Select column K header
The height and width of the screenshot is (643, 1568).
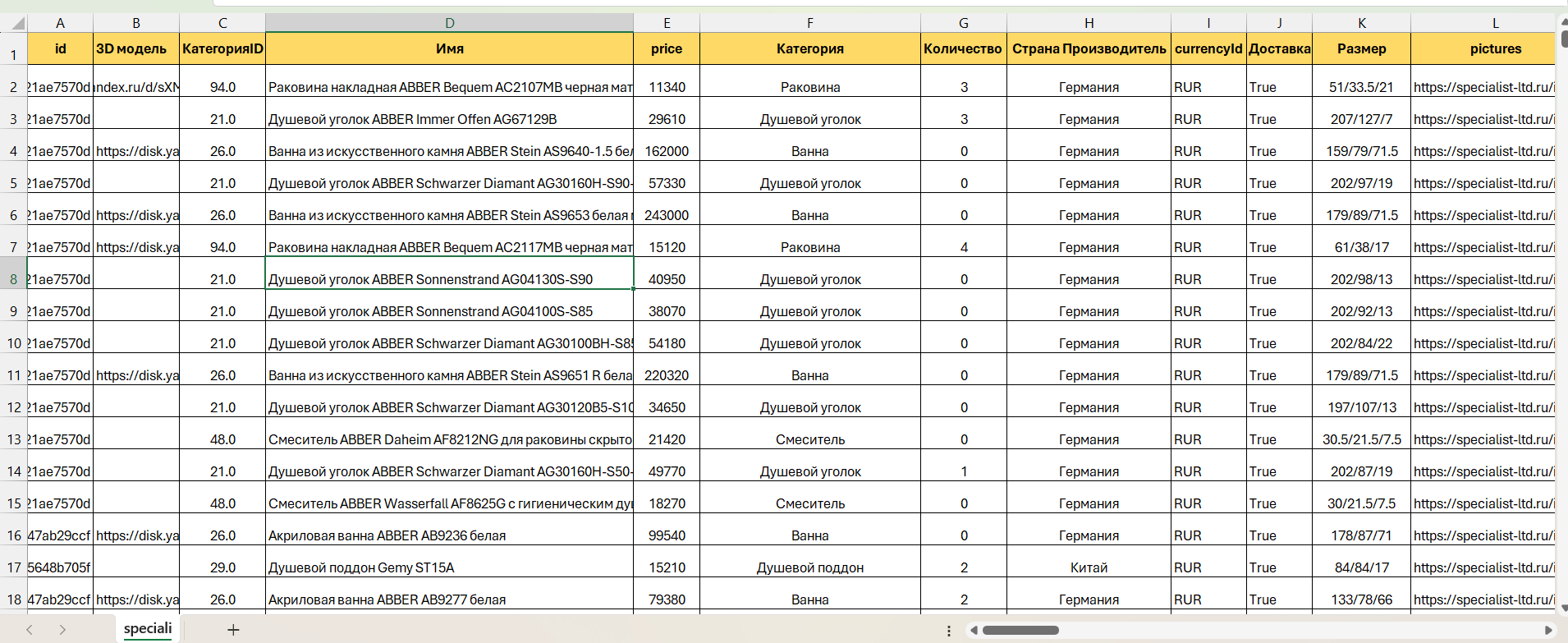click(x=1362, y=23)
